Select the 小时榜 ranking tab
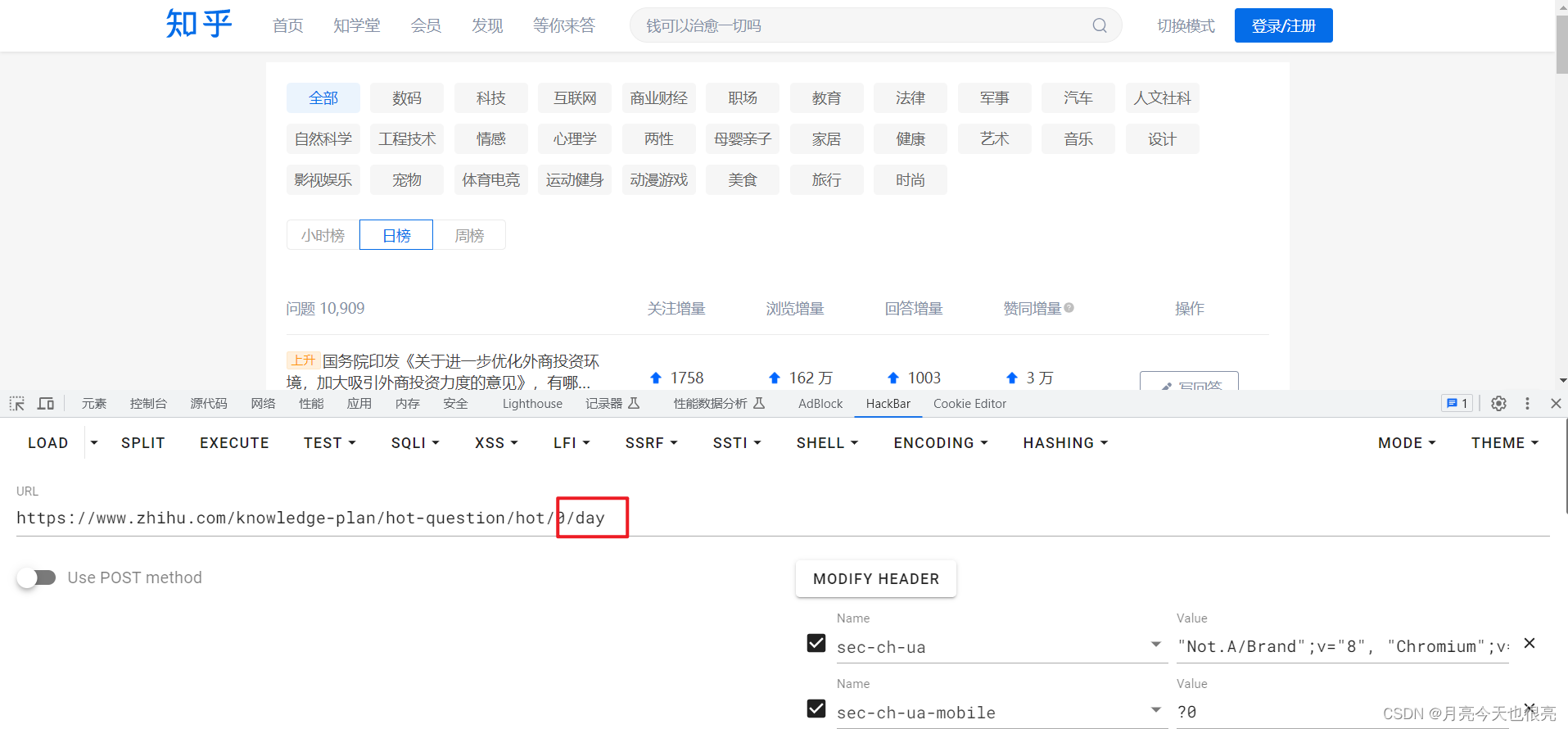1568x729 pixels. coord(323,235)
